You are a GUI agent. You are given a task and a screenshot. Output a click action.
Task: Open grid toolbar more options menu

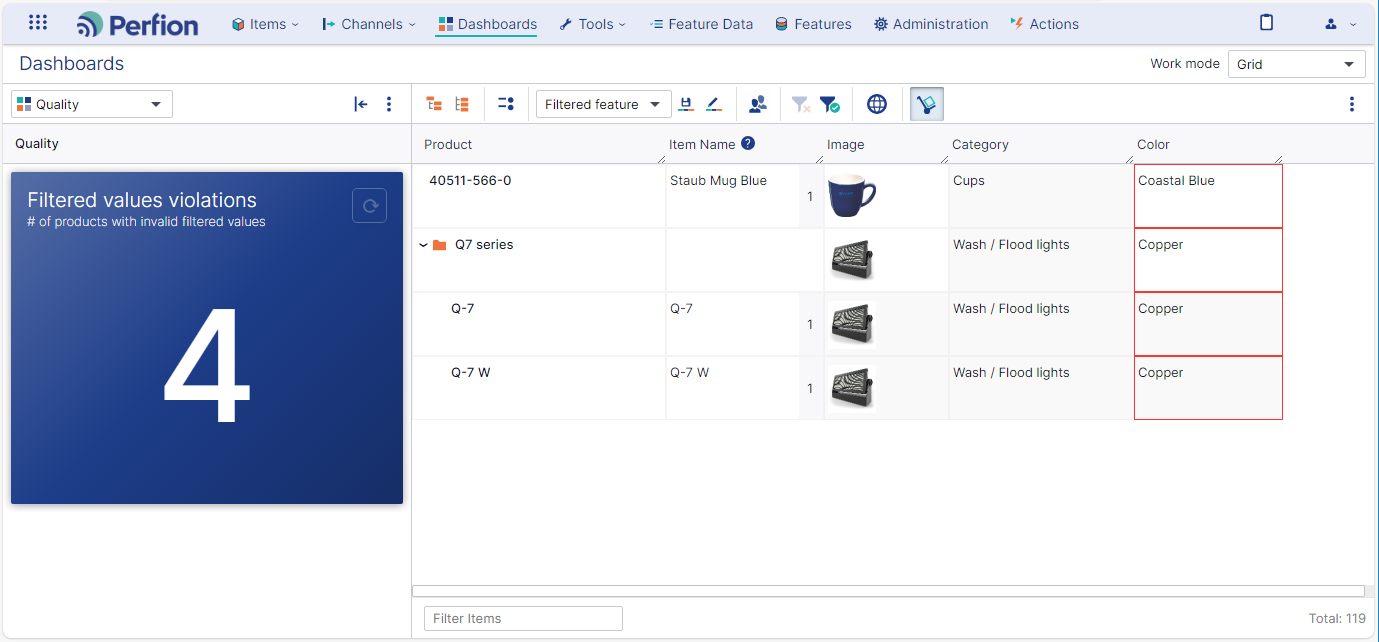pyautogui.click(x=1352, y=104)
